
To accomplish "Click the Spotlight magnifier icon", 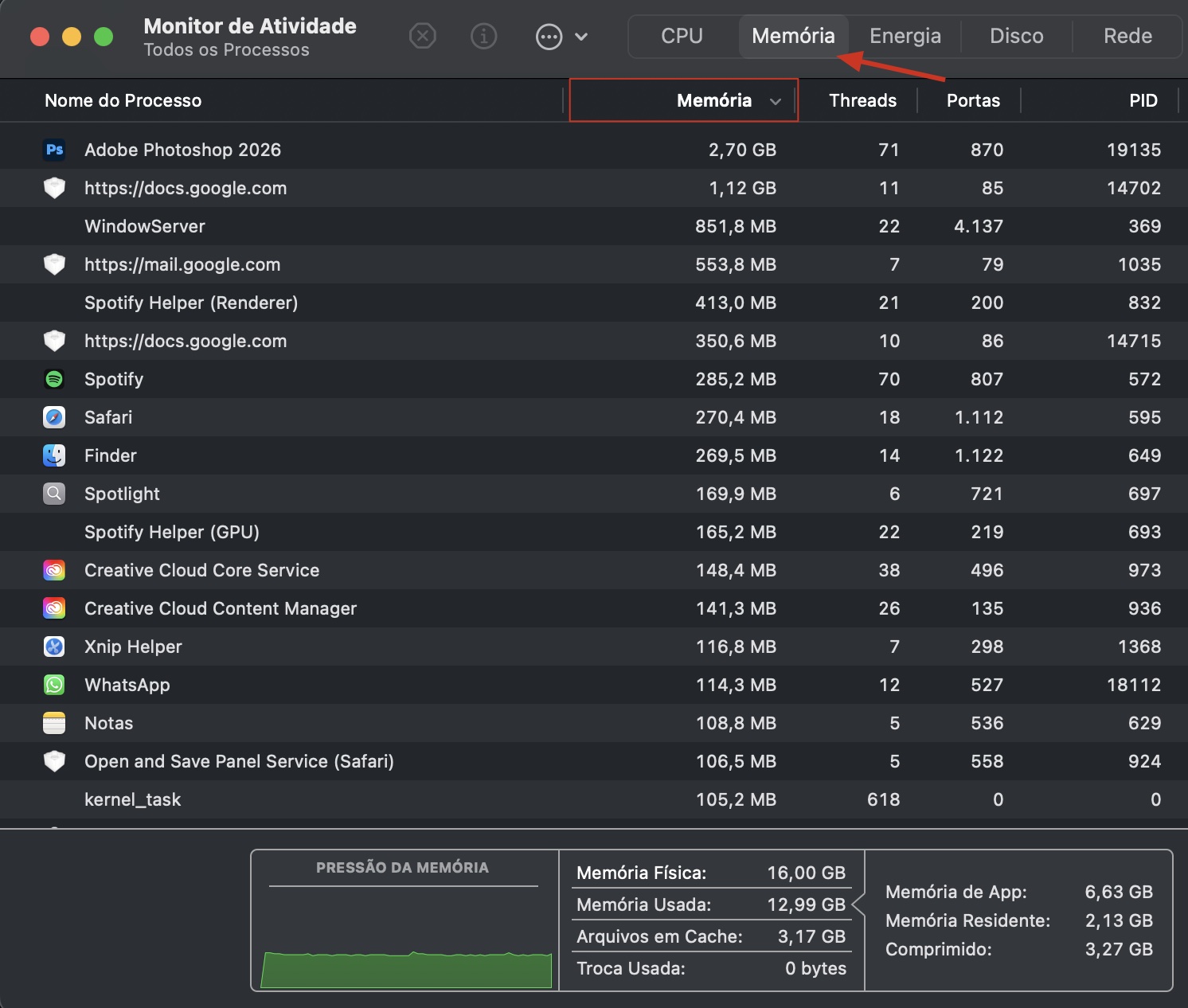I will point(54,494).
